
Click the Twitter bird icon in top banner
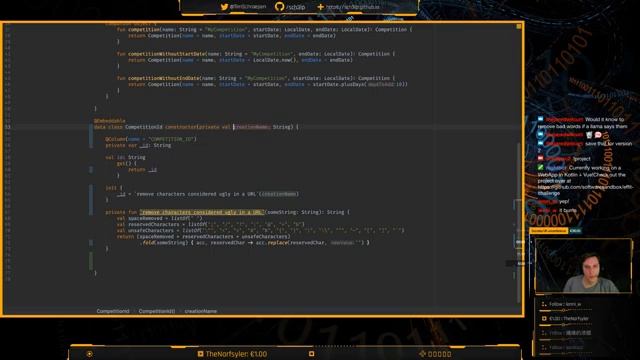click(x=224, y=7)
